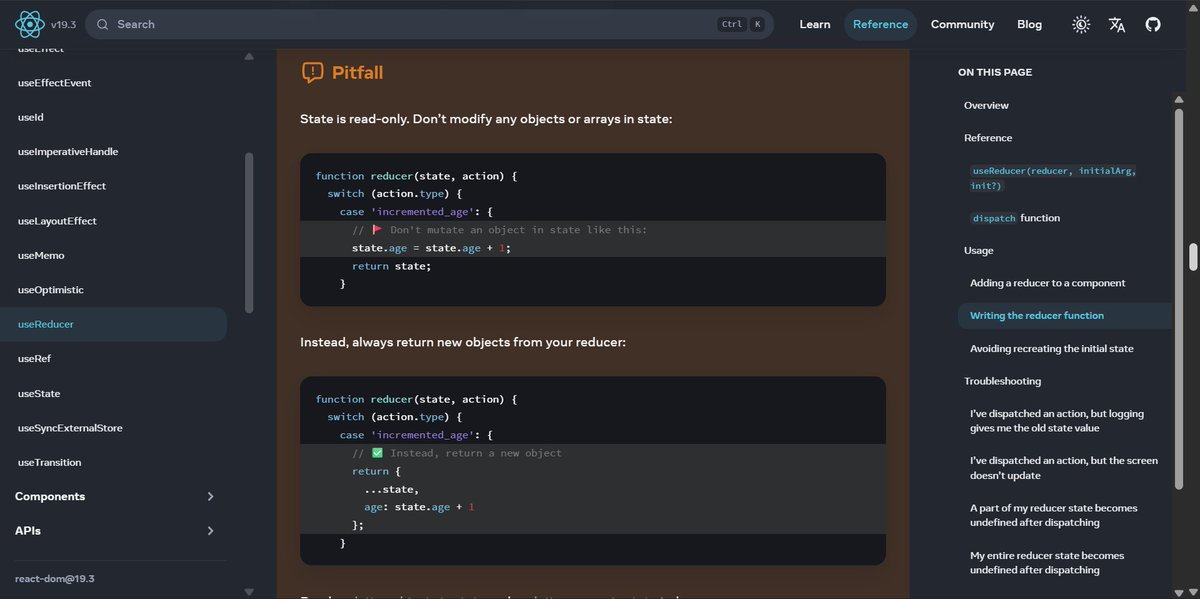Jump to the screen doesn't update entry
The width and height of the screenshot is (1200, 599).
(x=1064, y=468)
